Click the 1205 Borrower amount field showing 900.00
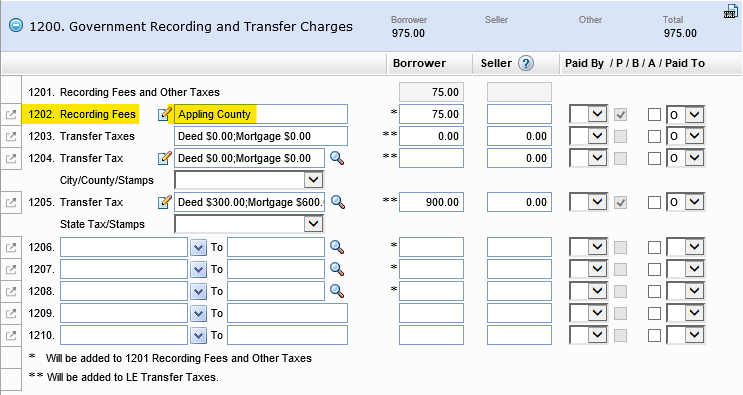The width and height of the screenshot is (743, 395). pos(431,202)
